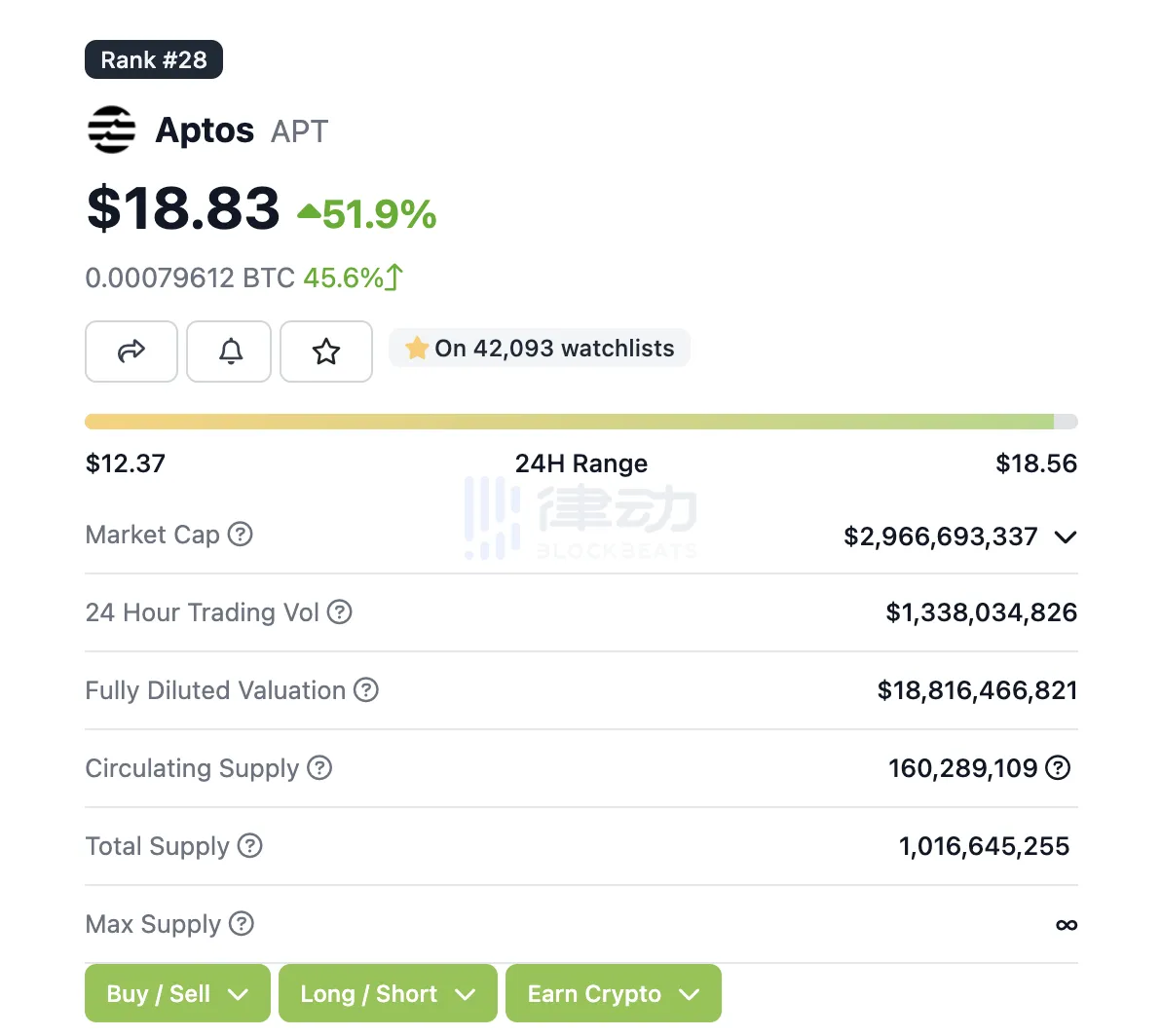Open Total Supply help question icon
The image size is (1161, 1036).
point(249,845)
